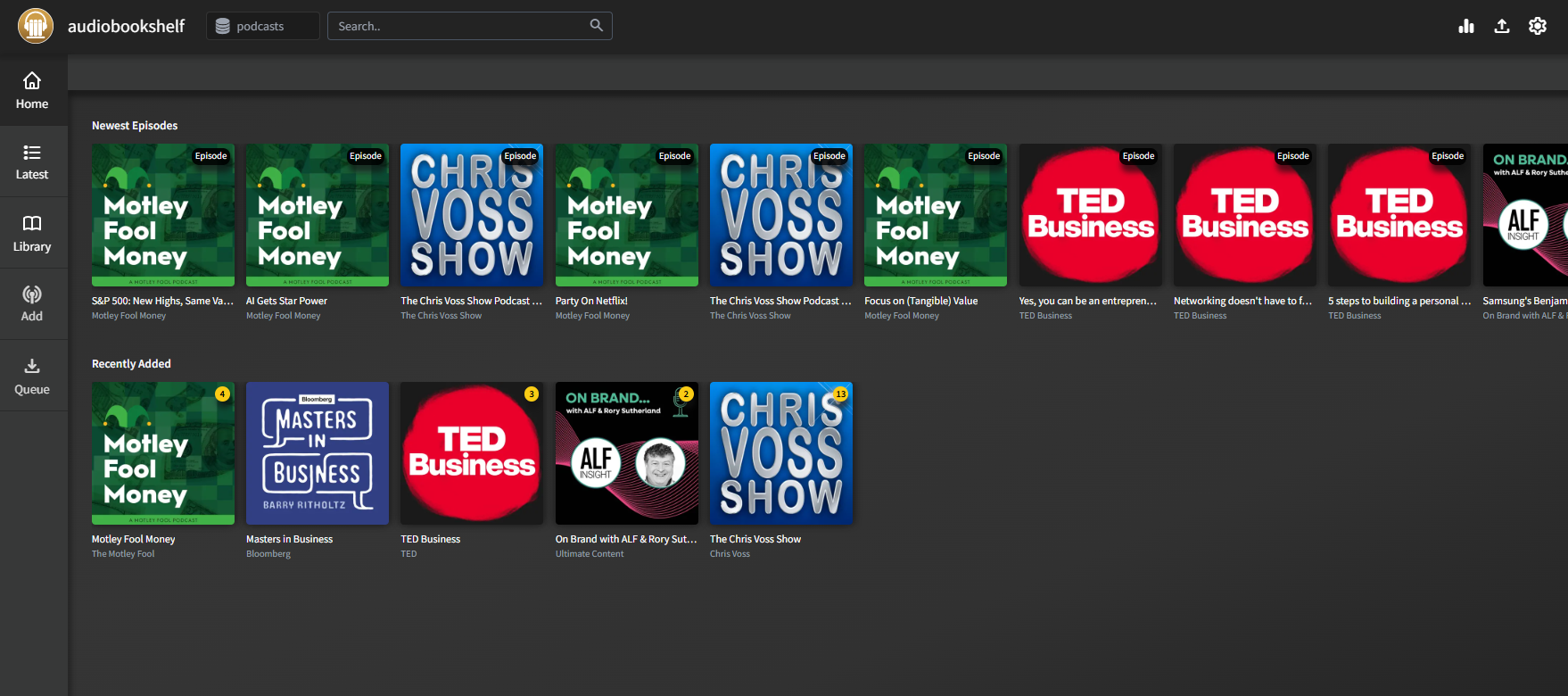Screen dimensions: 1568x696
Task: Click the 13 episodes badge on Chris Voss Show
Action: click(x=840, y=394)
